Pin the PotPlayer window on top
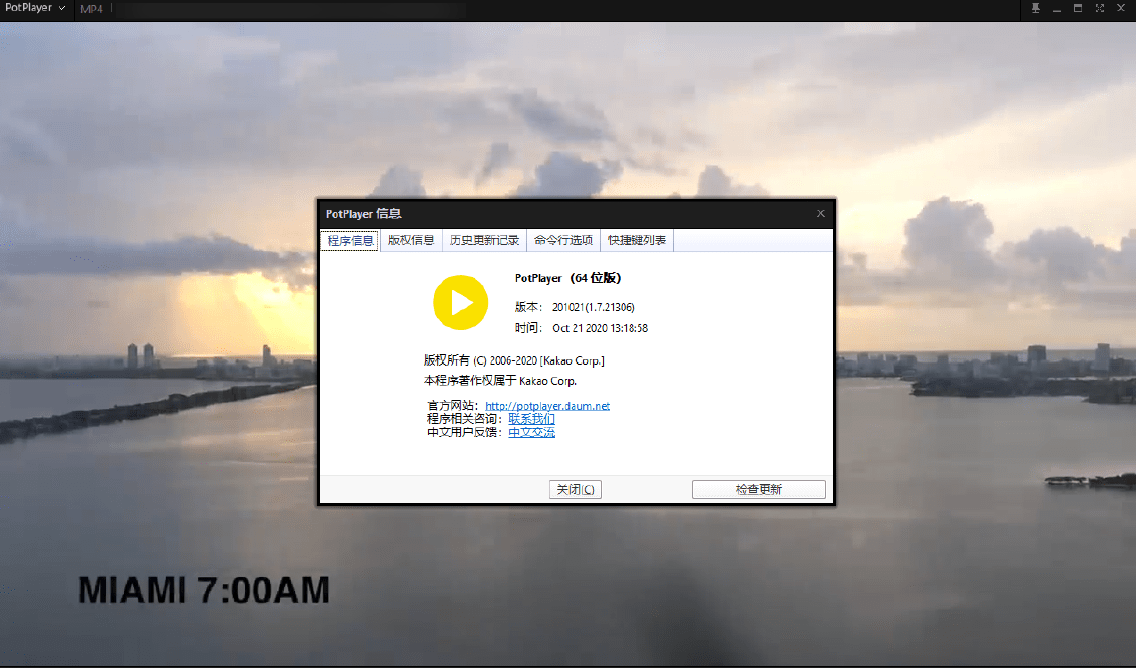Screen dimensions: 1136x668 [x=1035, y=8]
